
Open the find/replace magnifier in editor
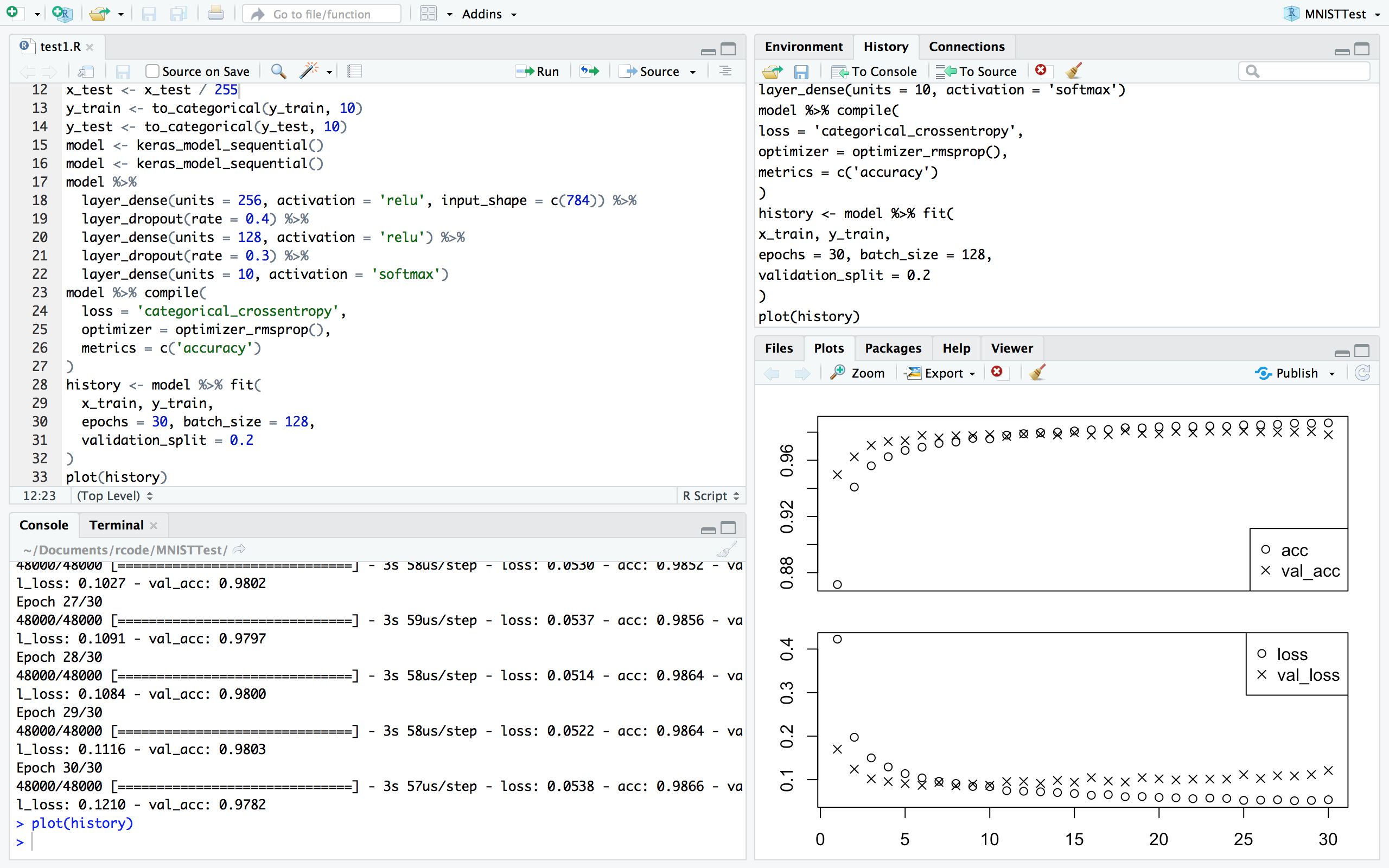pos(278,71)
